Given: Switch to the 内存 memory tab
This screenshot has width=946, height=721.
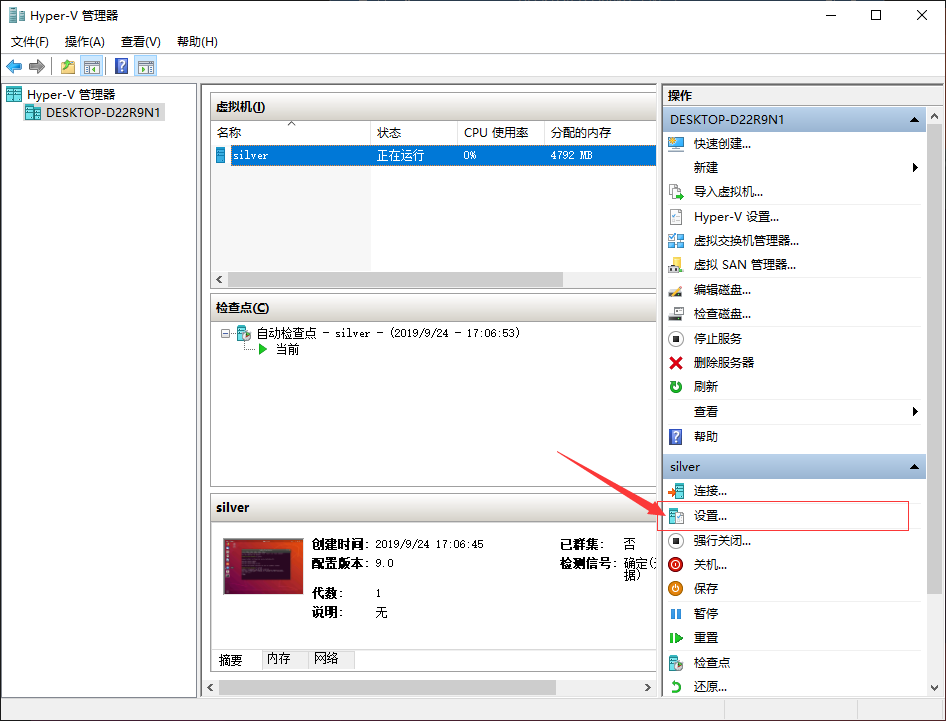Looking at the screenshot, I should 279,658.
